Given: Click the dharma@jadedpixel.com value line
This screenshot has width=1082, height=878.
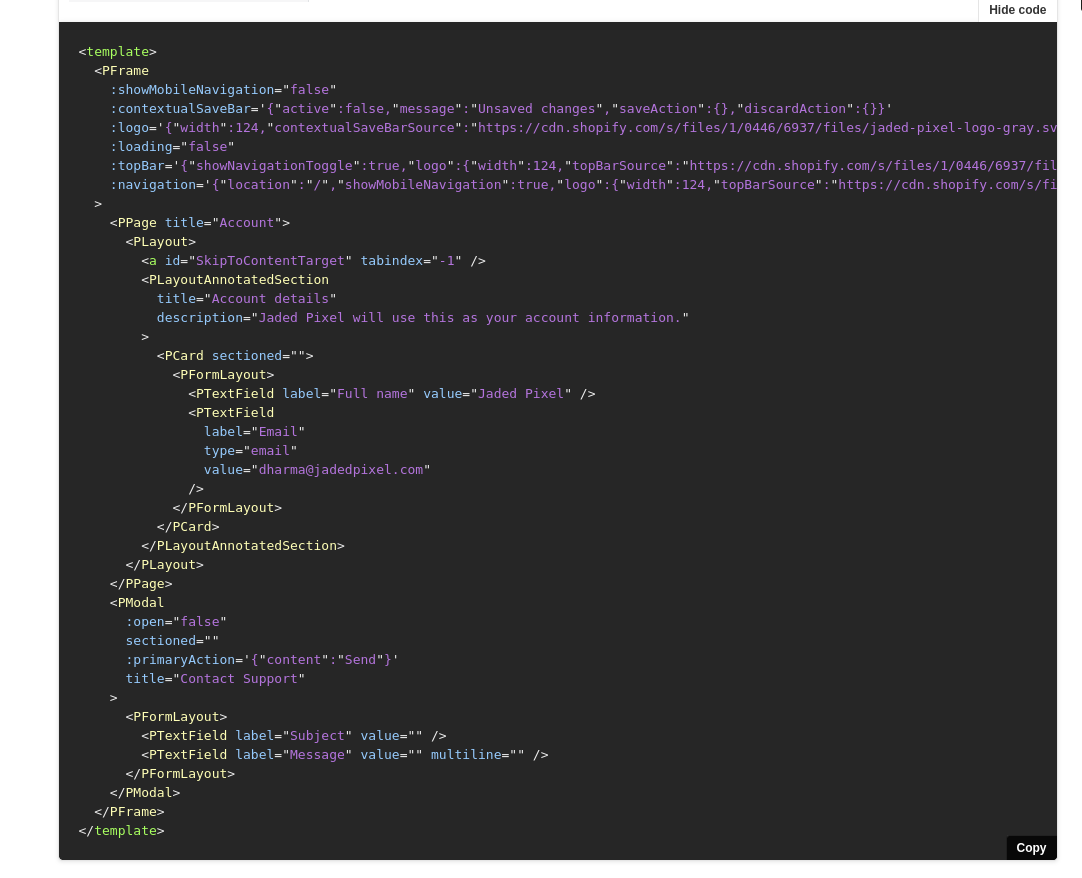Looking at the screenshot, I should click(317, 469).
